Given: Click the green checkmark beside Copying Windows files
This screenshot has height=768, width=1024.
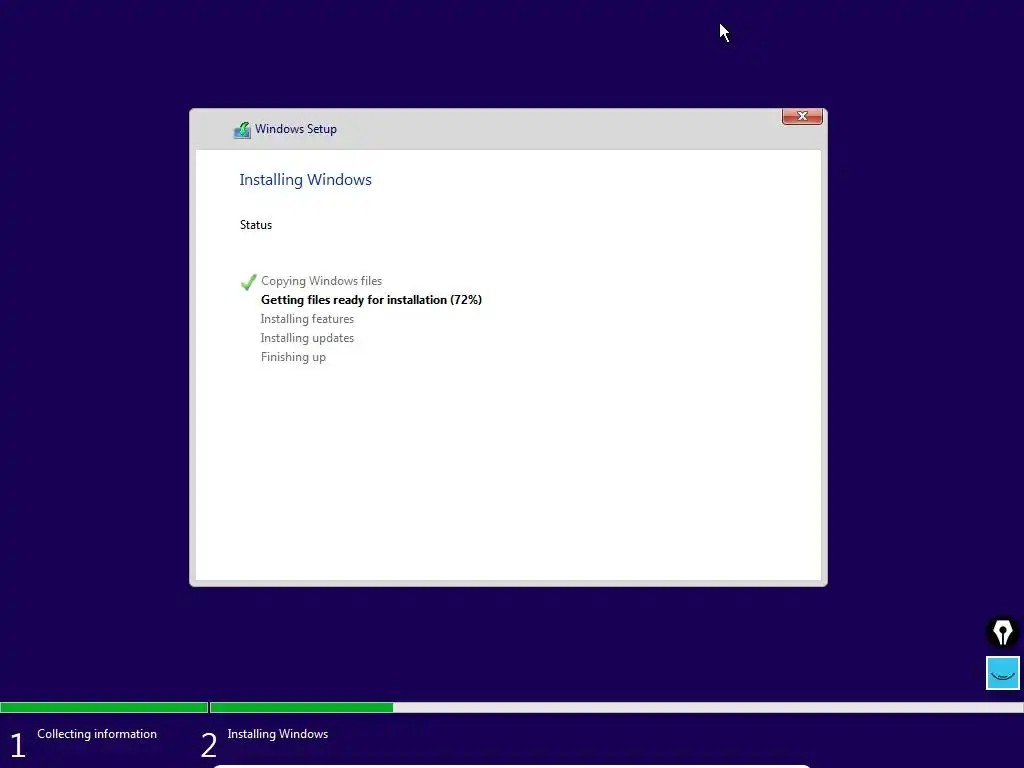Looking at the screenshot, I should (248, 281).
